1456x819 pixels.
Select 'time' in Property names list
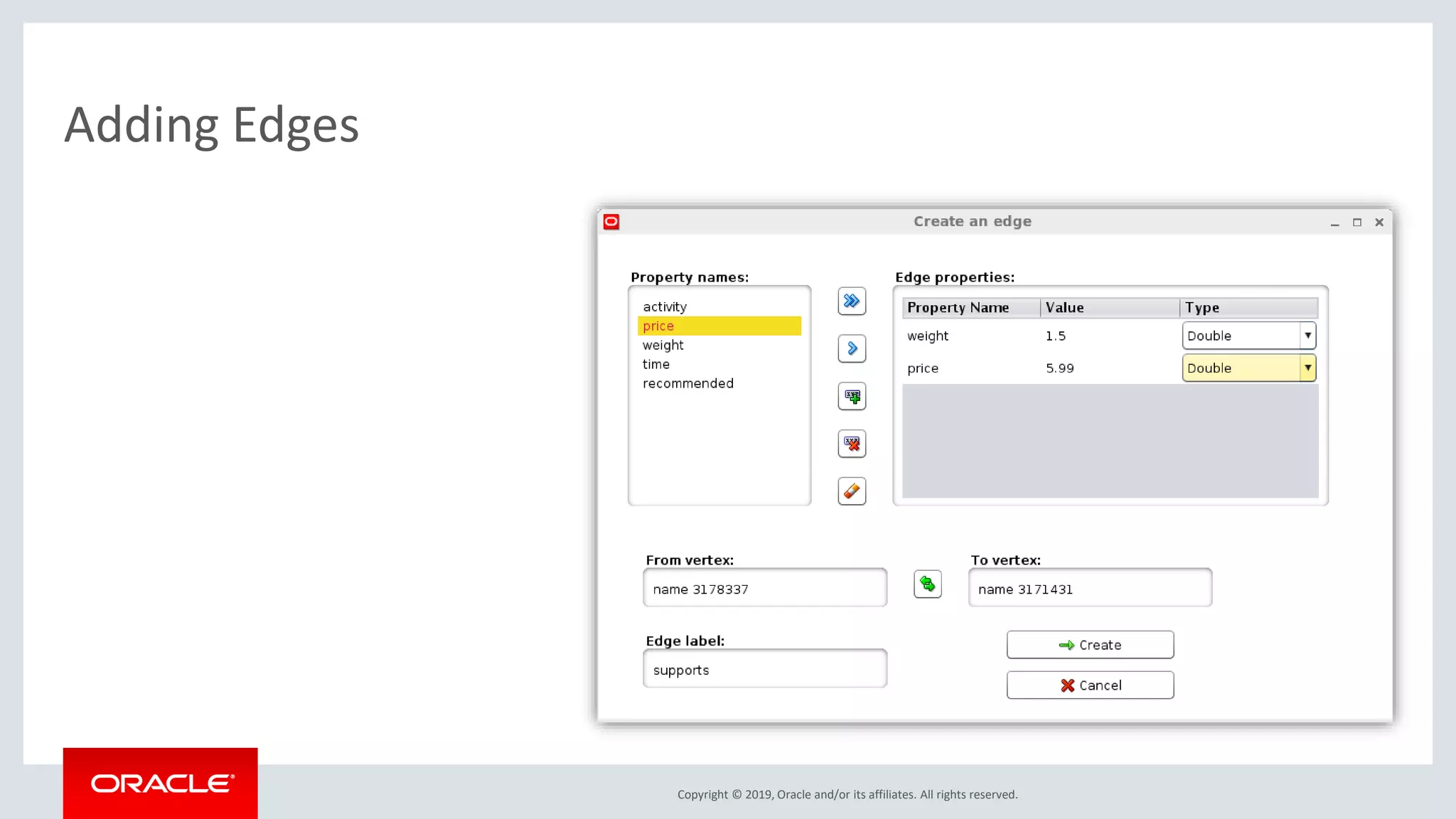656,364
